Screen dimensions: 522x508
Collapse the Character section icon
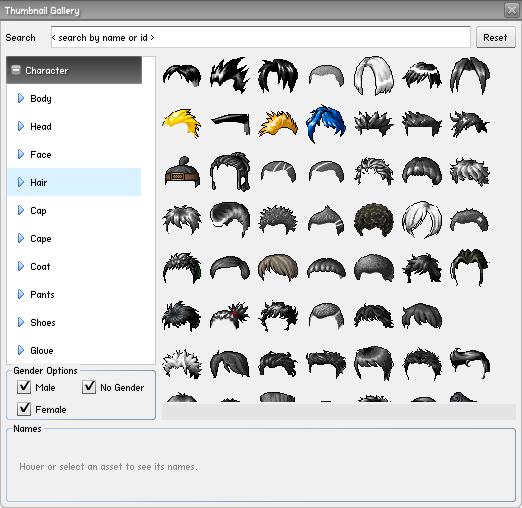click(16, 70)
